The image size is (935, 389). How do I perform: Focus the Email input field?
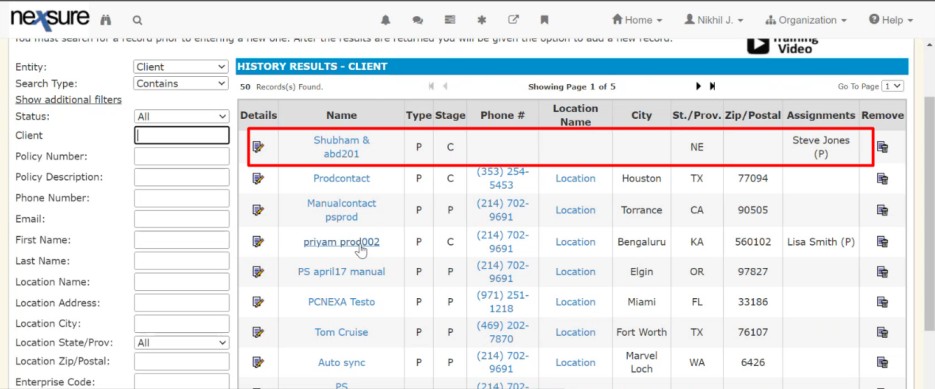pyautogui.click(x=181, y=219)
